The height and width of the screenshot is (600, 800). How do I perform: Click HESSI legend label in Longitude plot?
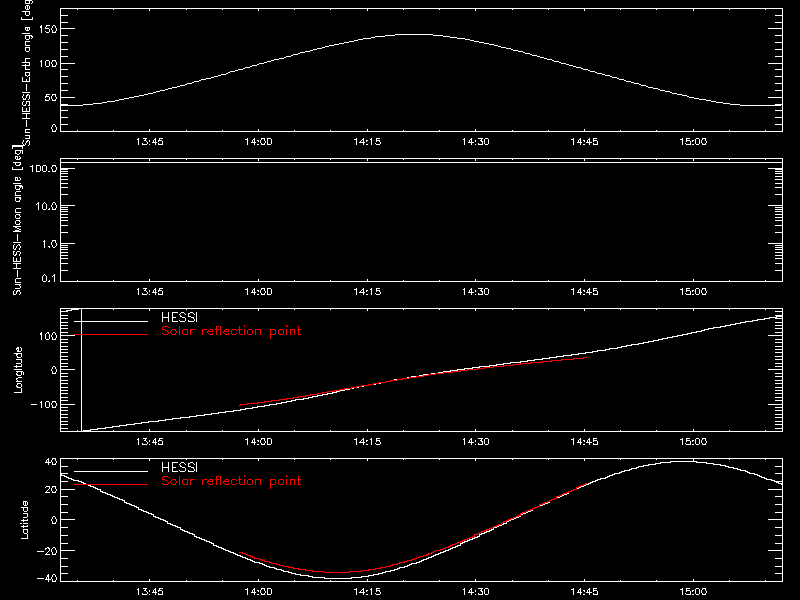179,317
